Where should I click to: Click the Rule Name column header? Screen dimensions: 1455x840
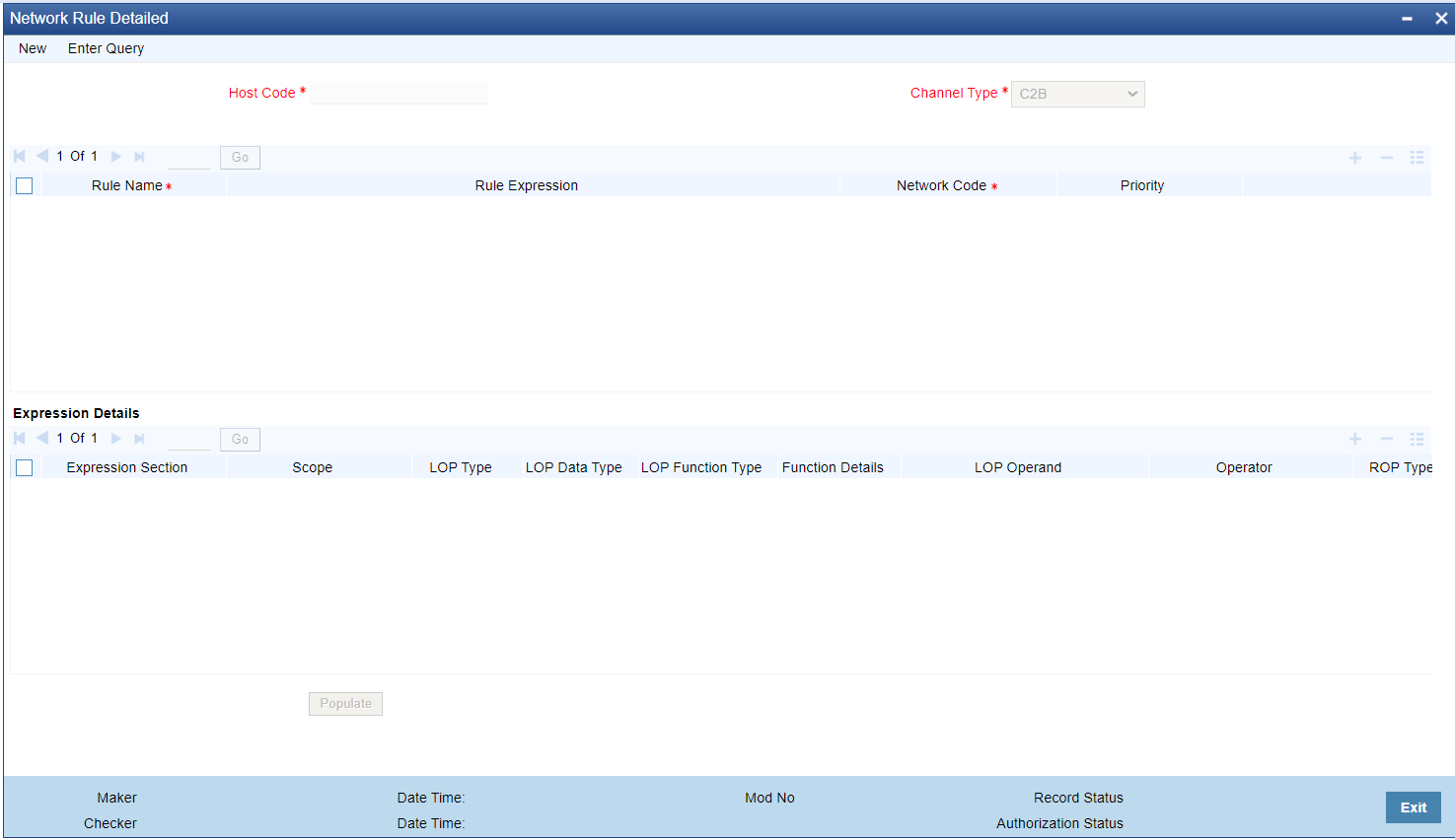pyautogui.click(x=127, y=185)
